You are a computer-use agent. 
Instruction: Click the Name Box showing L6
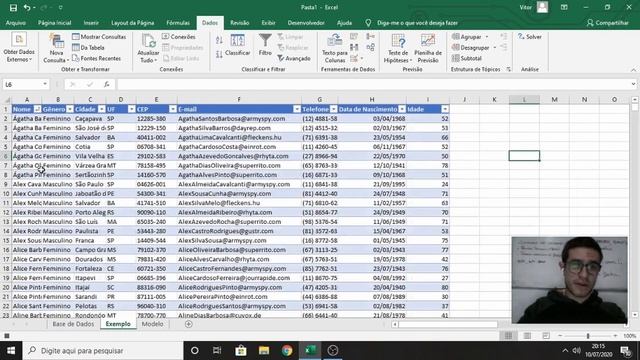coord(25,84)
